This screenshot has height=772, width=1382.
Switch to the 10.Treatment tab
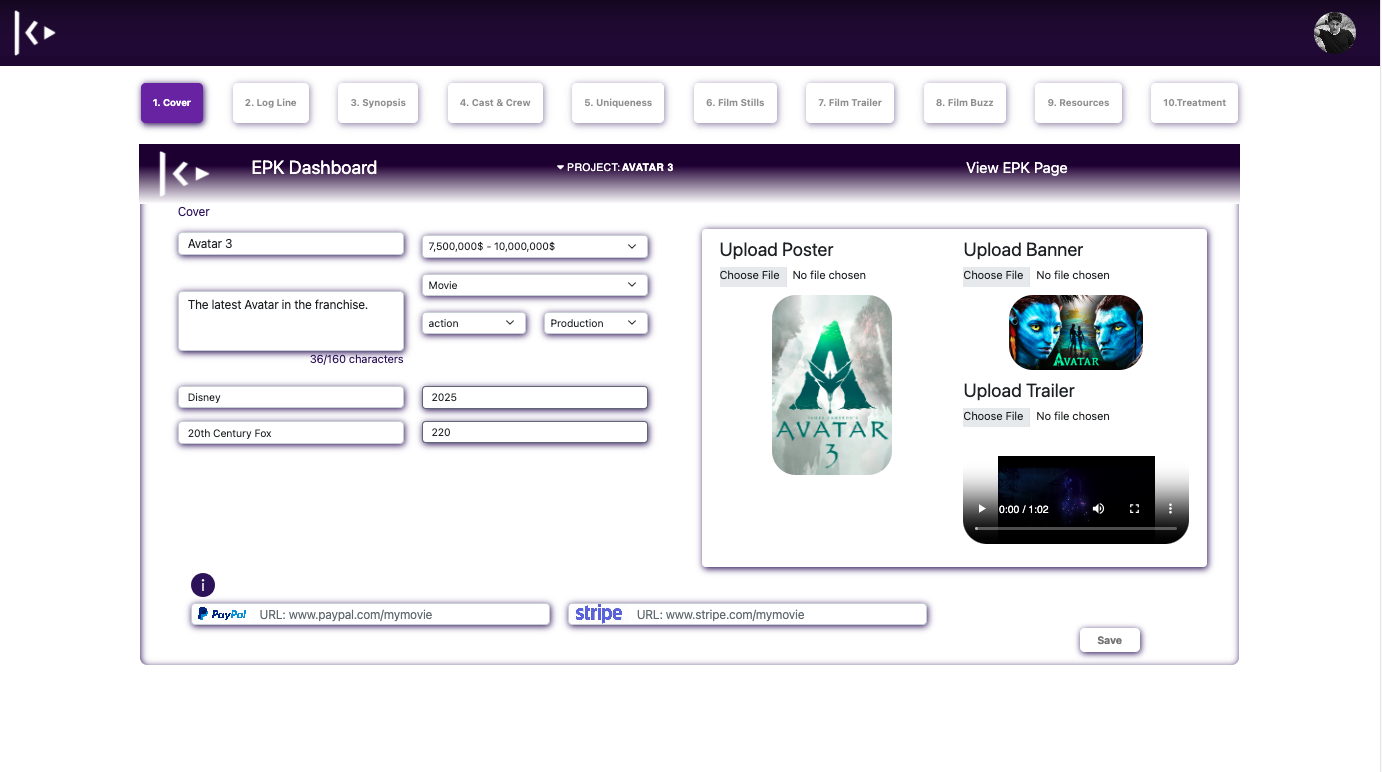click(1194, 103)
